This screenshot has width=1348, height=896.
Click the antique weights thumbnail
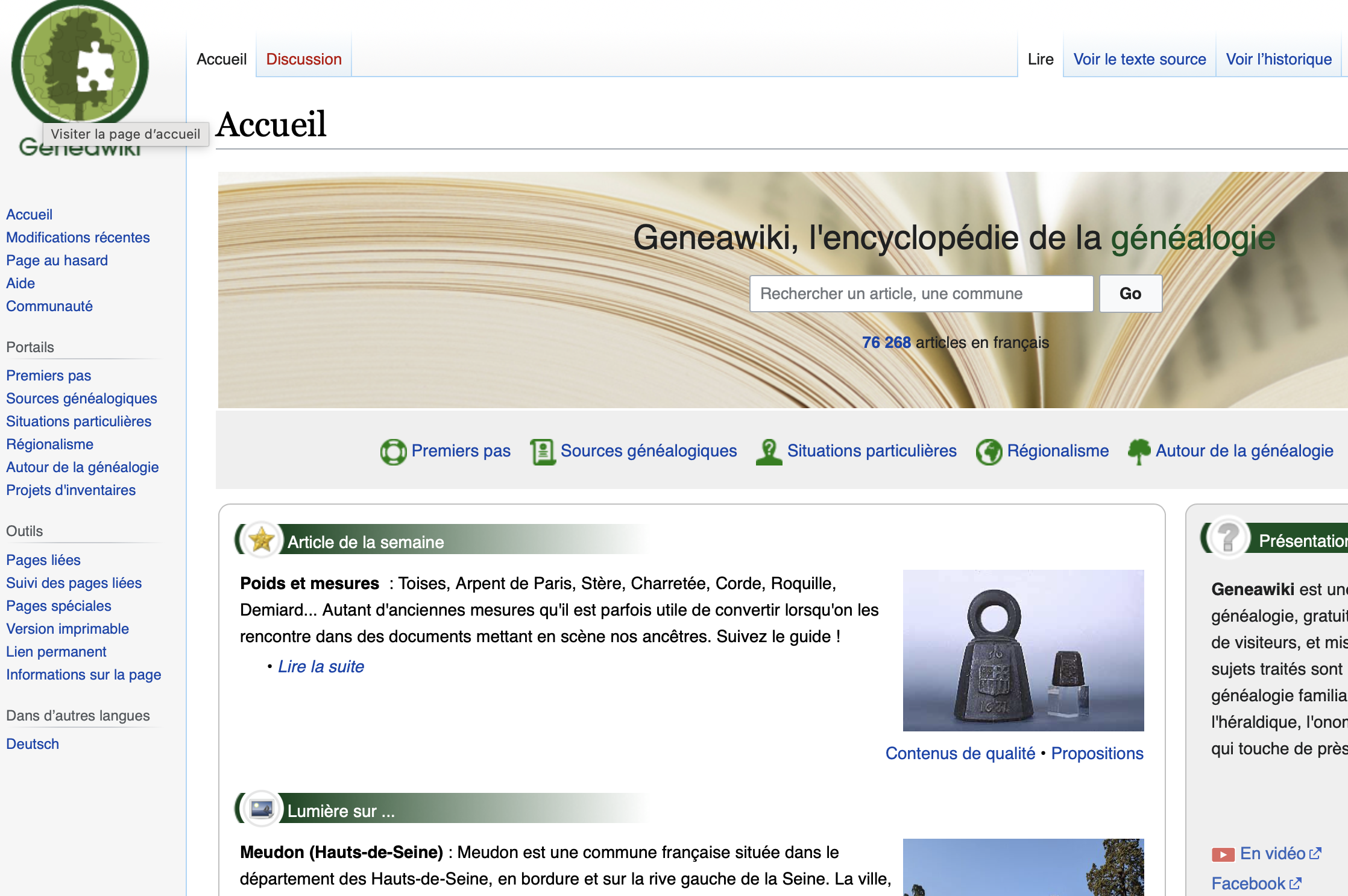click(1023, 651)
